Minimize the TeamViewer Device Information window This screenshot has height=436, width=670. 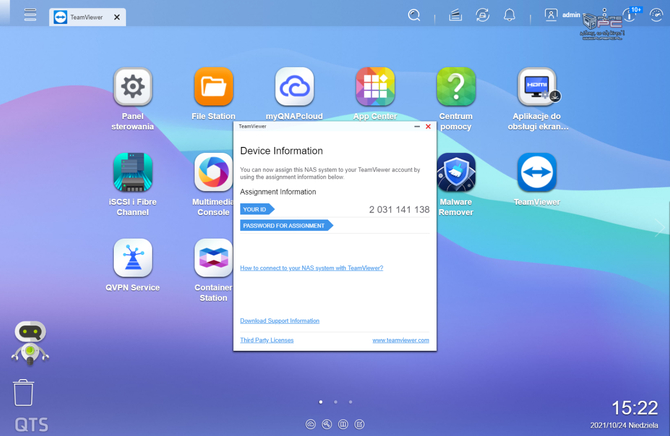(x=417, y=127)
